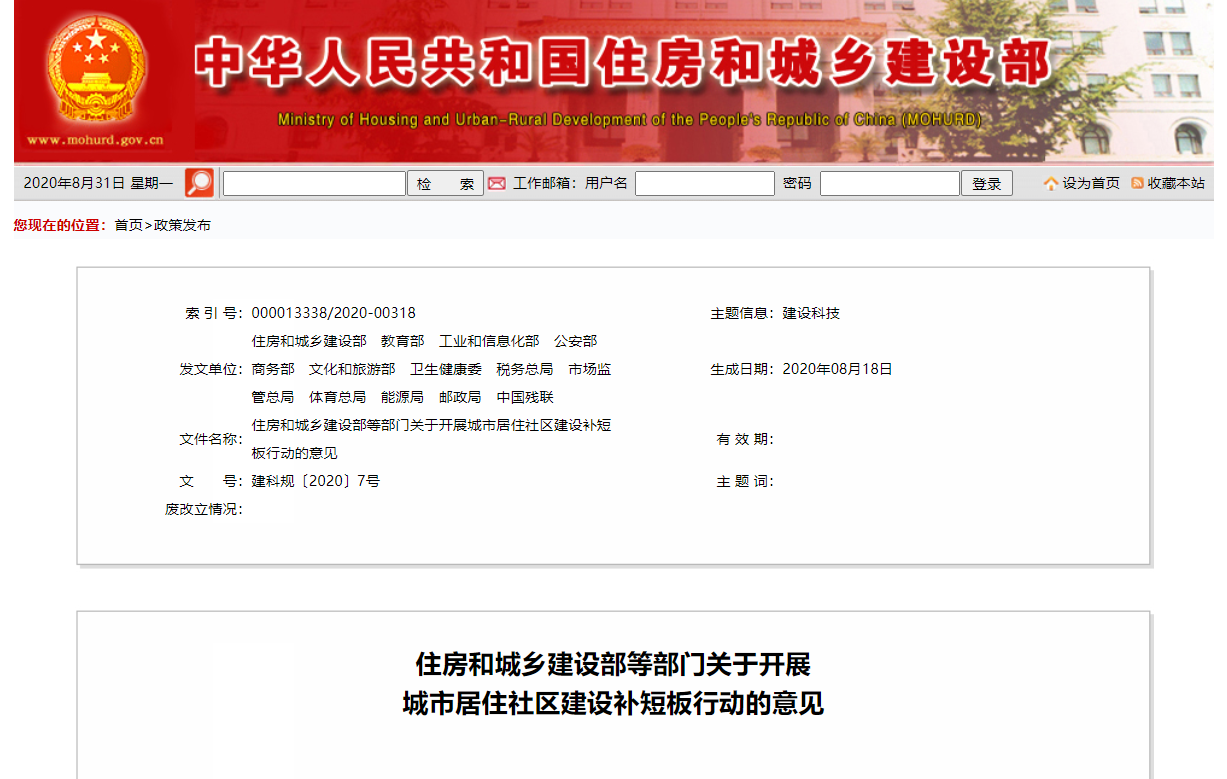
Task: Click the English Ministry of Housing subtitle
Action: 630,120
